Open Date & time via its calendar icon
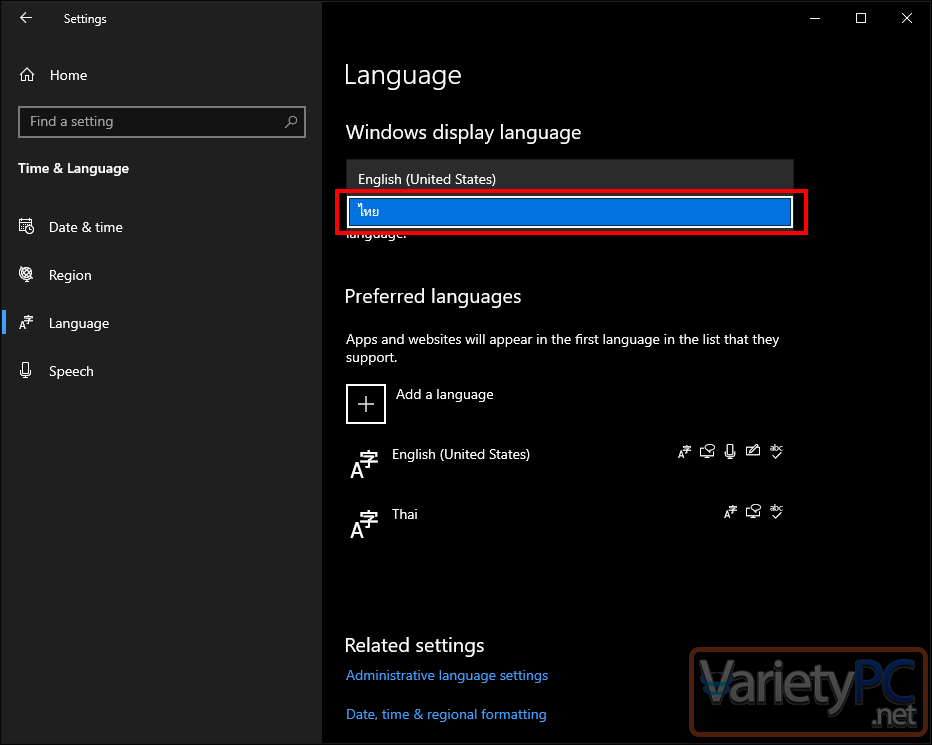The image size is (932, 745). point(26,227)
